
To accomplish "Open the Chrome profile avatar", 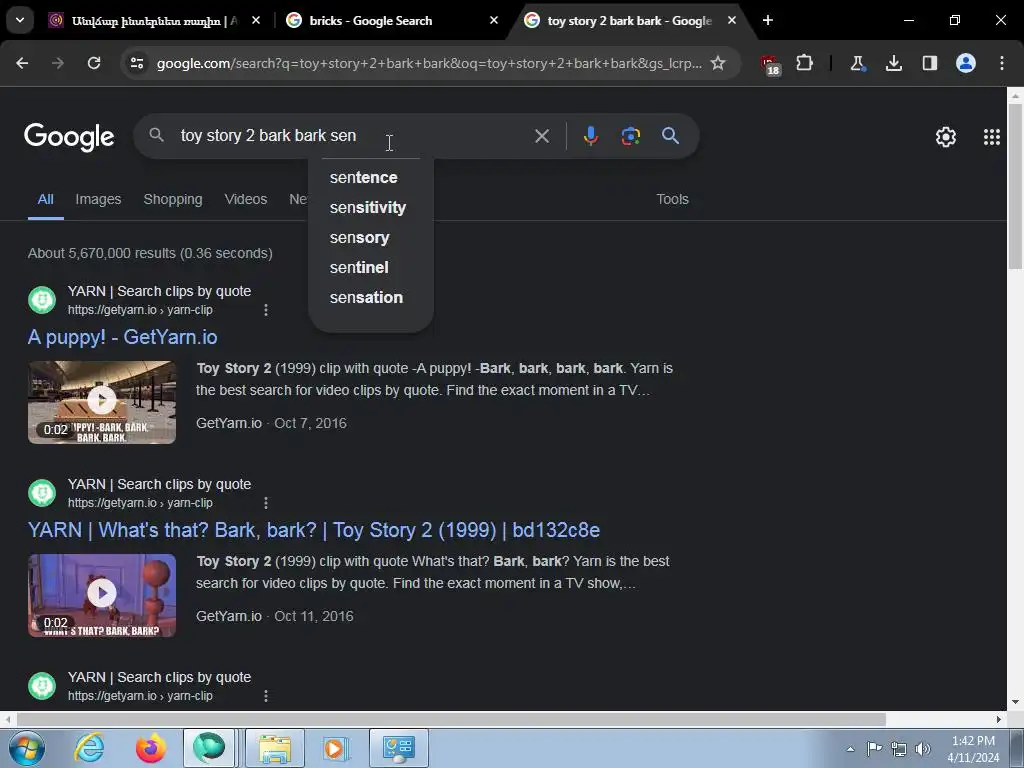I will [x=965, y=63].
